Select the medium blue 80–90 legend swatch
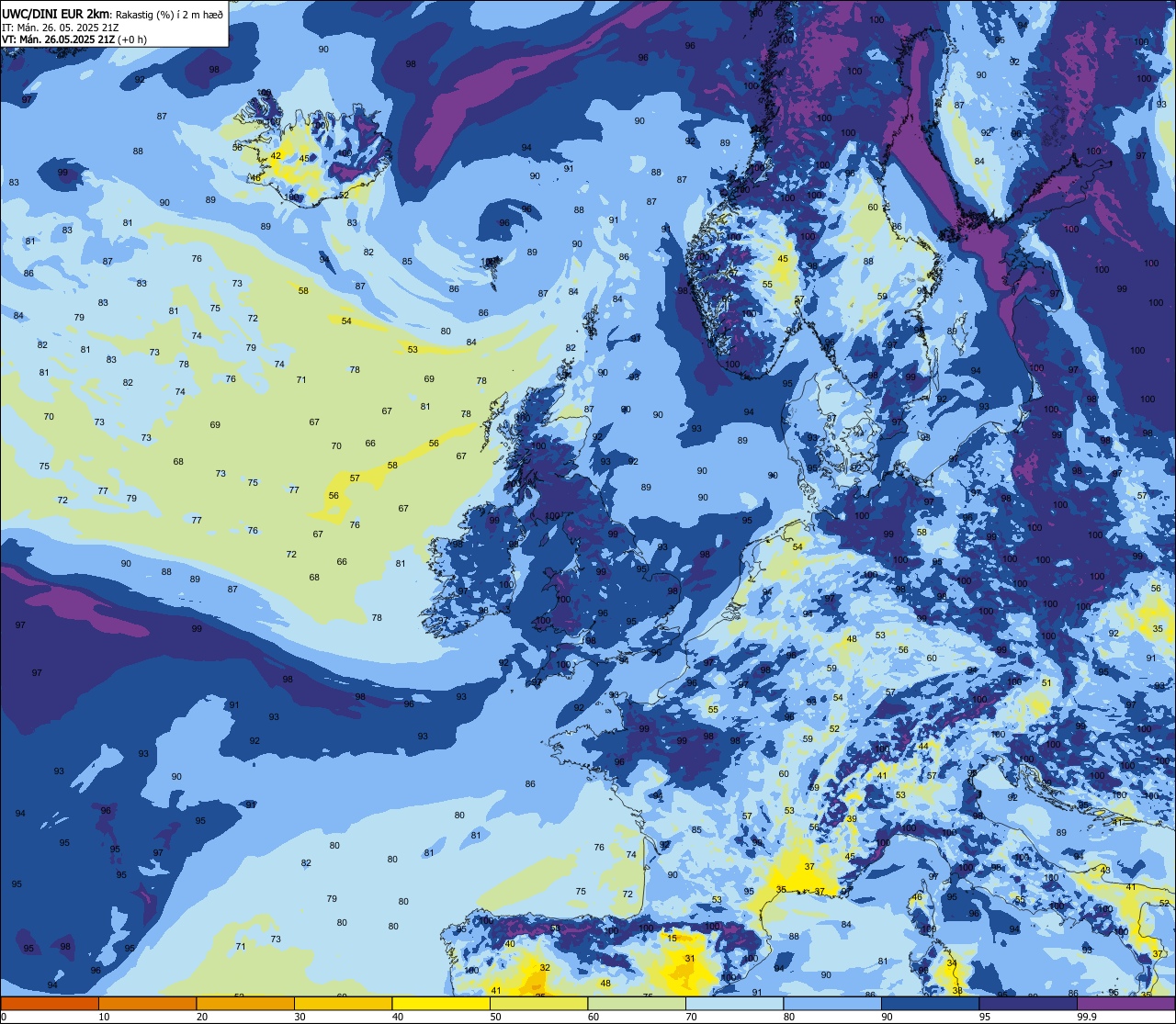This screenshot has width=1176, height=1024. click(x=832, y=1004)
